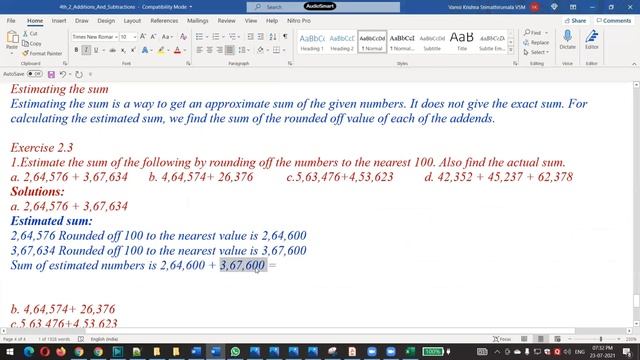The image size is (640, 360).
Task: Increase the font size
Action: [x=143, y=37]
